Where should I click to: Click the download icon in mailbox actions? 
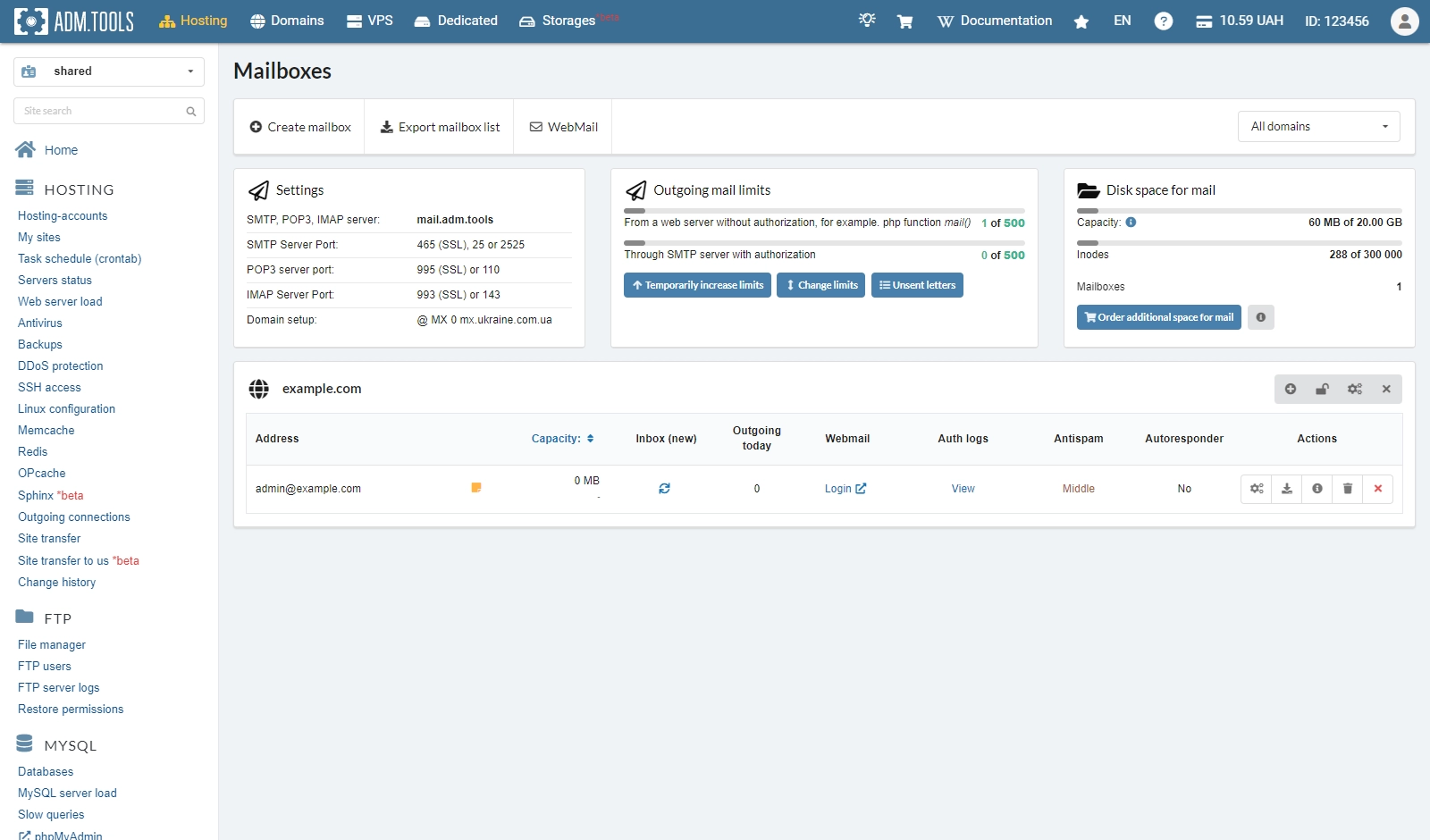click(x=1287, y=489)
